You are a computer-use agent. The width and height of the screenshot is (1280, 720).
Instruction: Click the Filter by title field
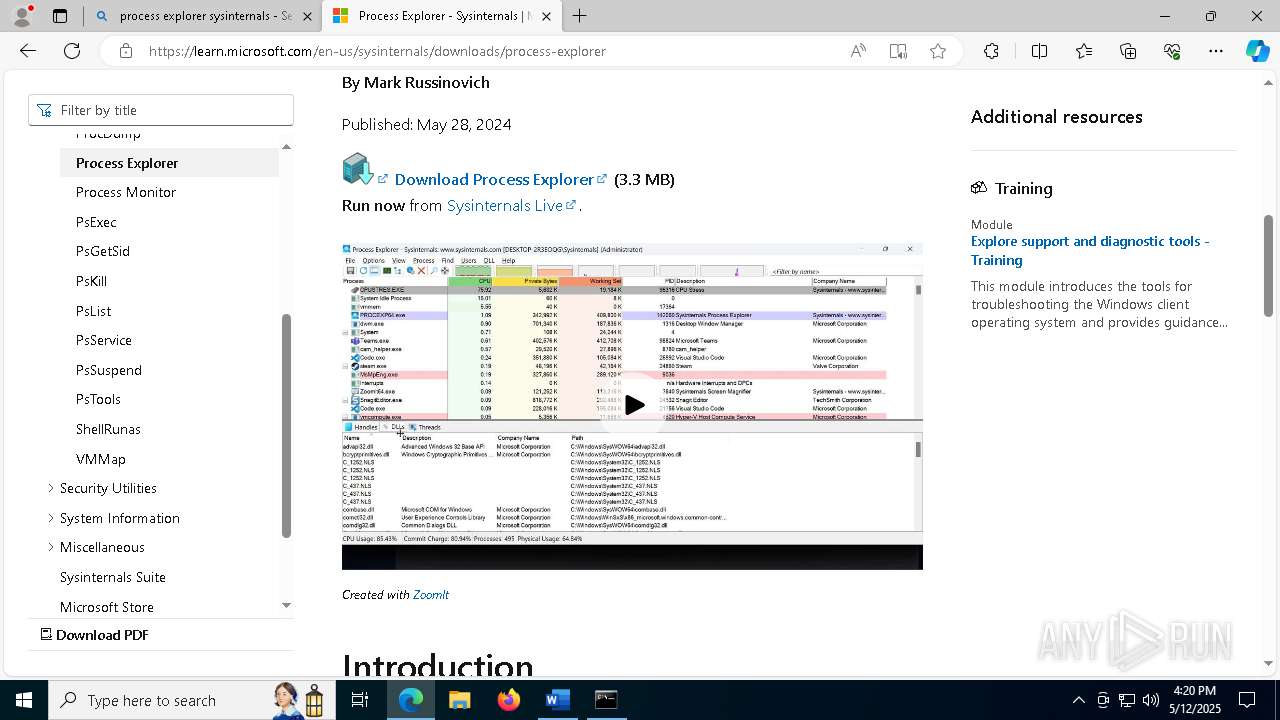coord(161,110)
